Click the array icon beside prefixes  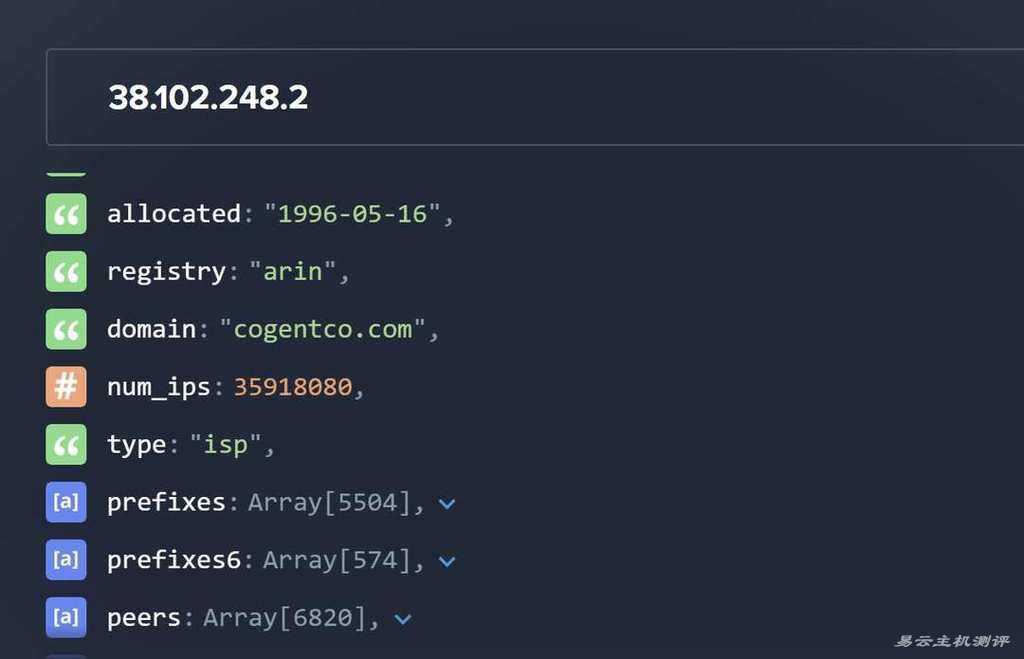[x=66, y=502]
